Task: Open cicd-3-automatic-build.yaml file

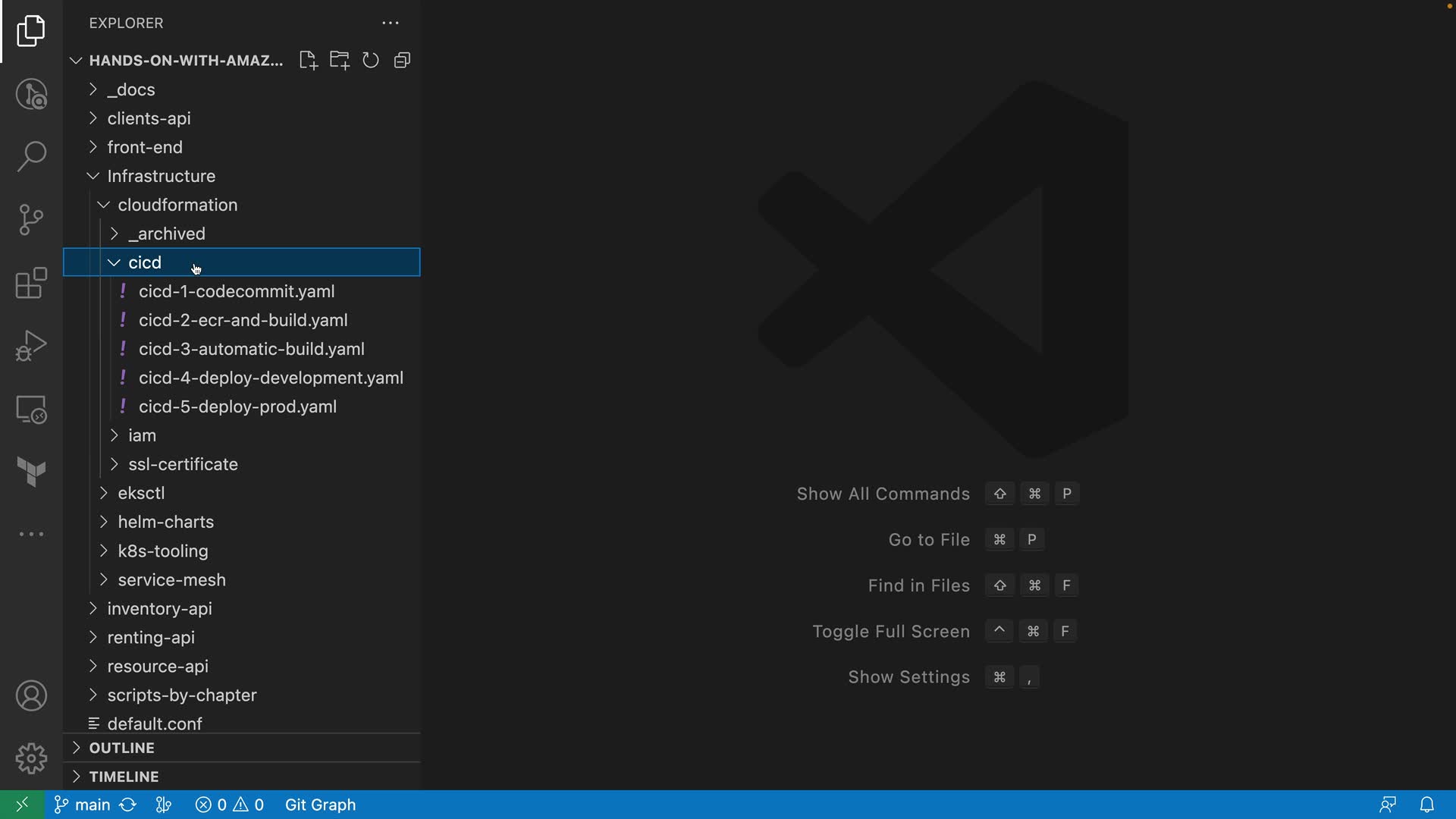Action: 251,349
